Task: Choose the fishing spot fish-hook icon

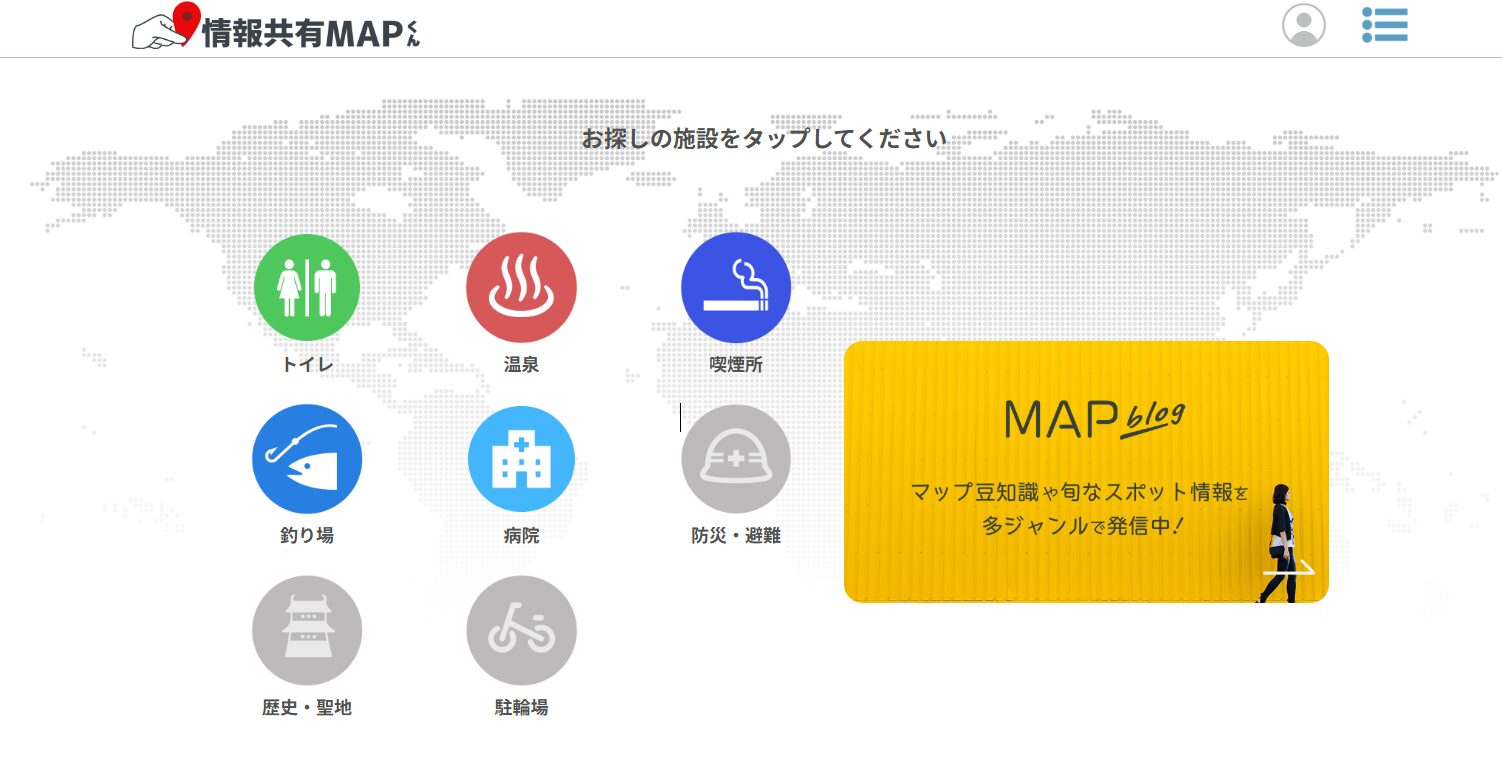Action: point(307,459)
